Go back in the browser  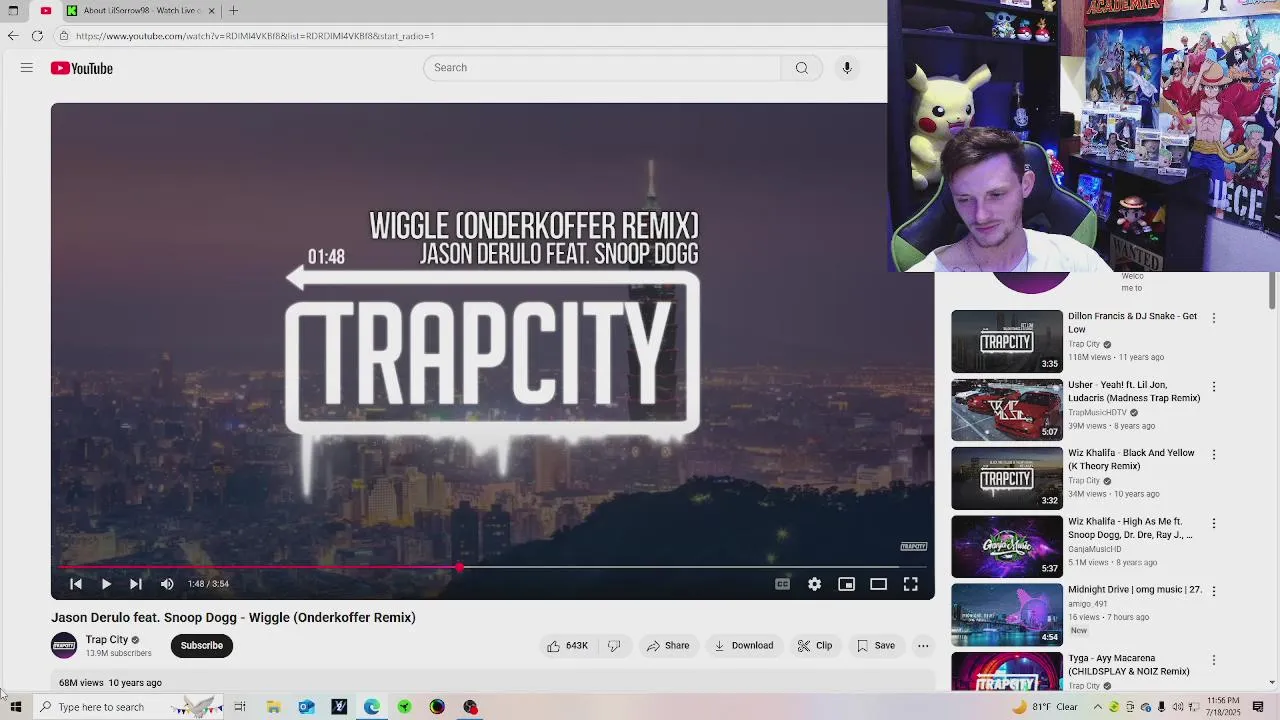tap(12, 36)
